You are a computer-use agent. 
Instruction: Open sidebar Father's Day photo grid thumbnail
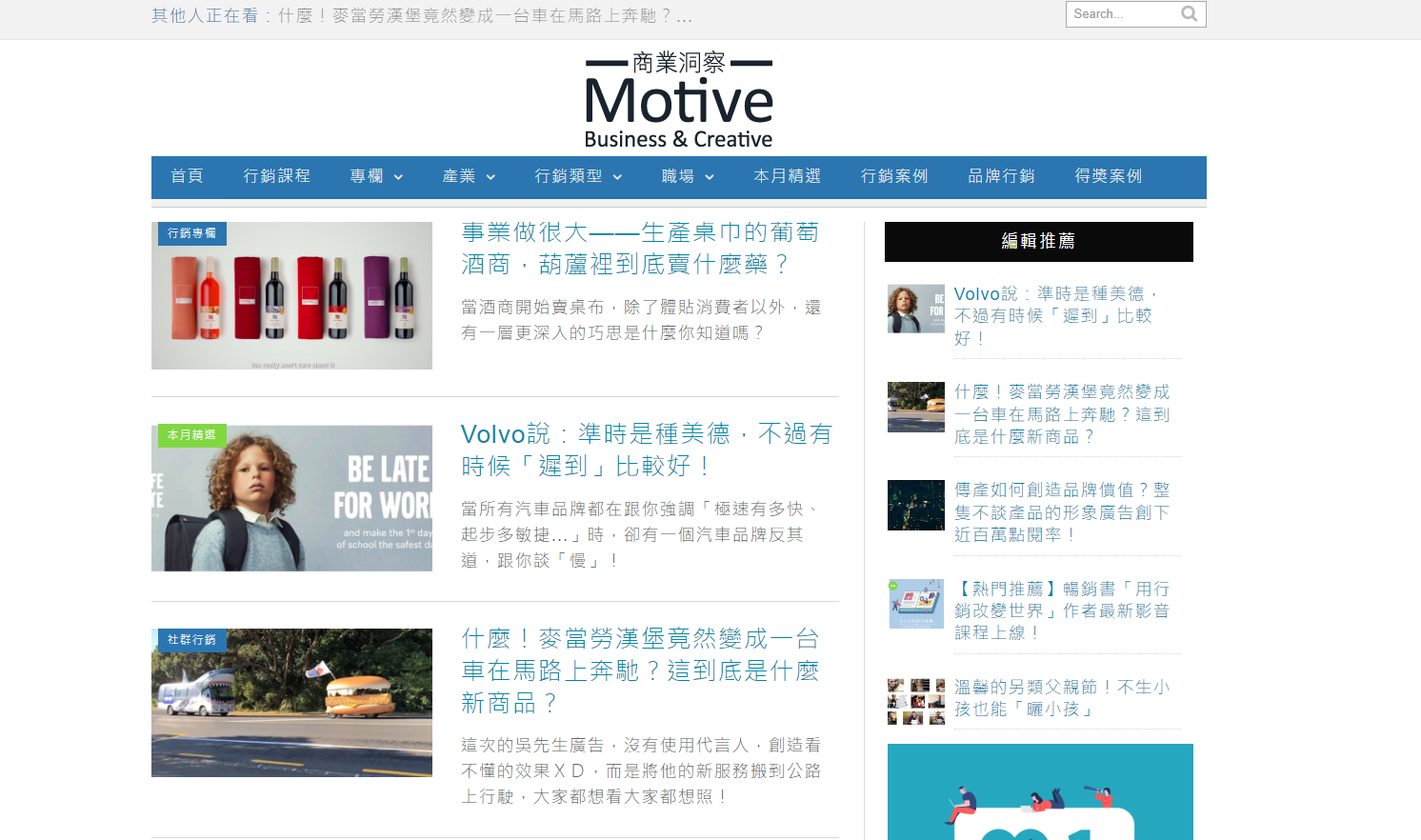(x=916, y=702)
